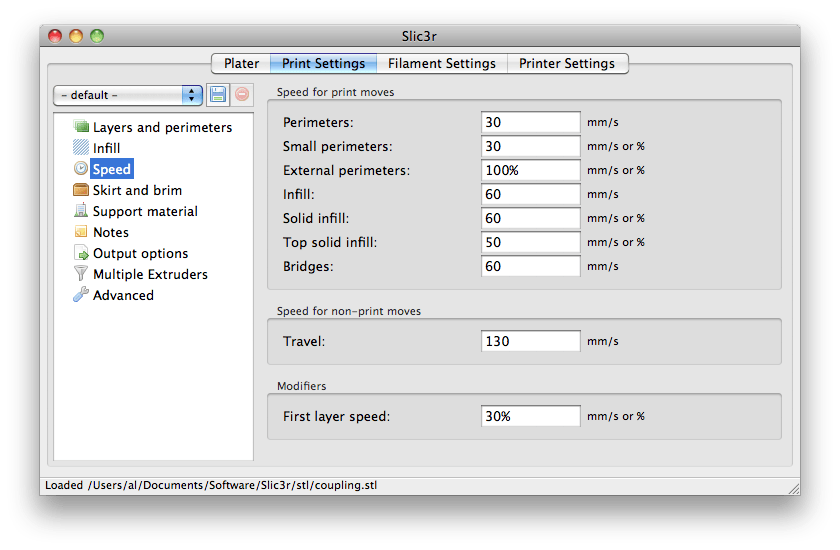Switch to the Print Settings tab

pyautogui.click(x=324, y=63)
